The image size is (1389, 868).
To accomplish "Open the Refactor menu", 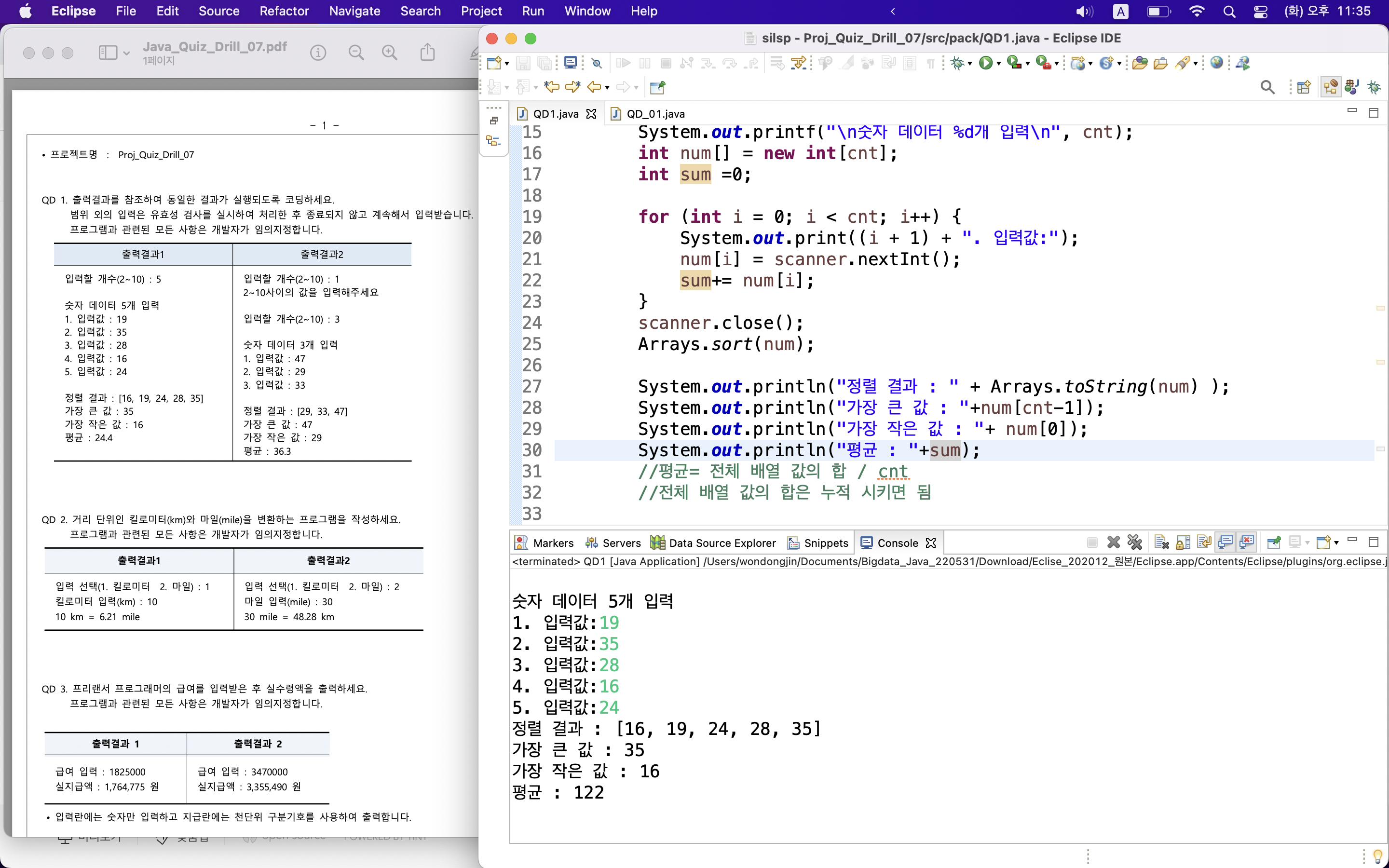I will coord(284,11).
